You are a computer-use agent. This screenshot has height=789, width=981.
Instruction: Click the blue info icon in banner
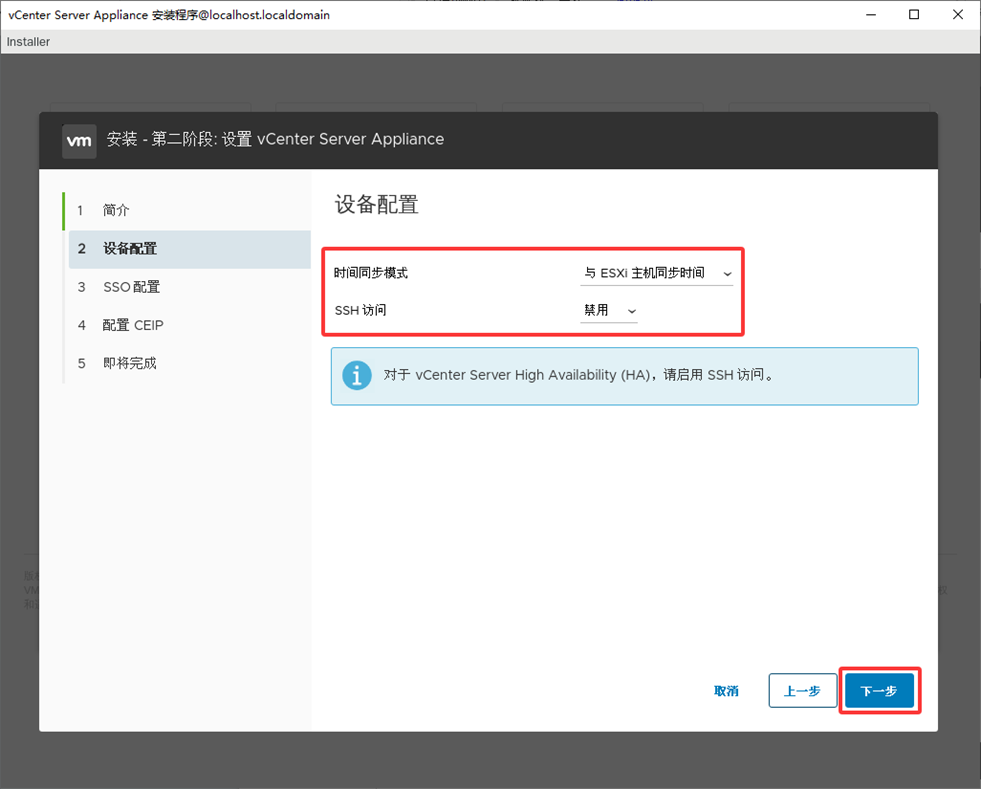[x=356, y=376]
